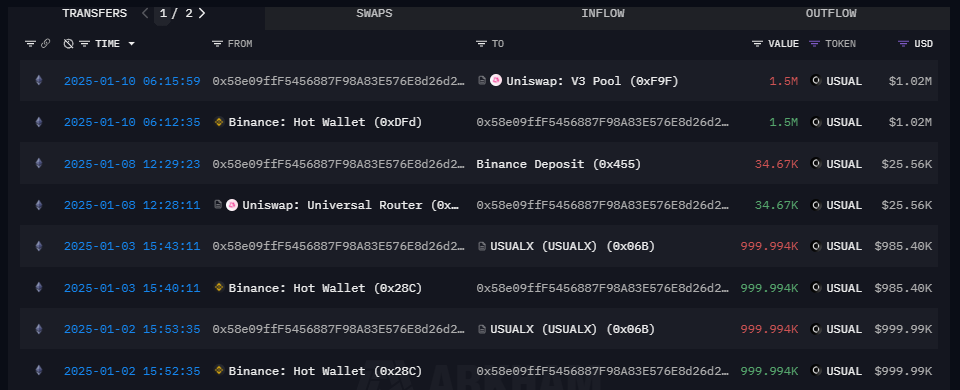
Task: Click Uniswap logo next to V3 Pool
Action: [496, 80]
